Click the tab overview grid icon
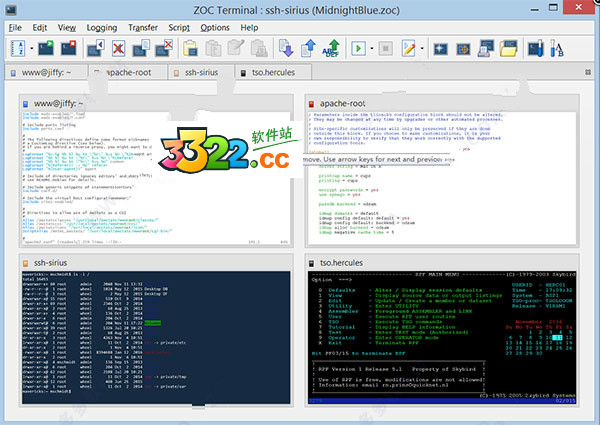Viewport: 600px width, 425px height. tap(588, 72)
